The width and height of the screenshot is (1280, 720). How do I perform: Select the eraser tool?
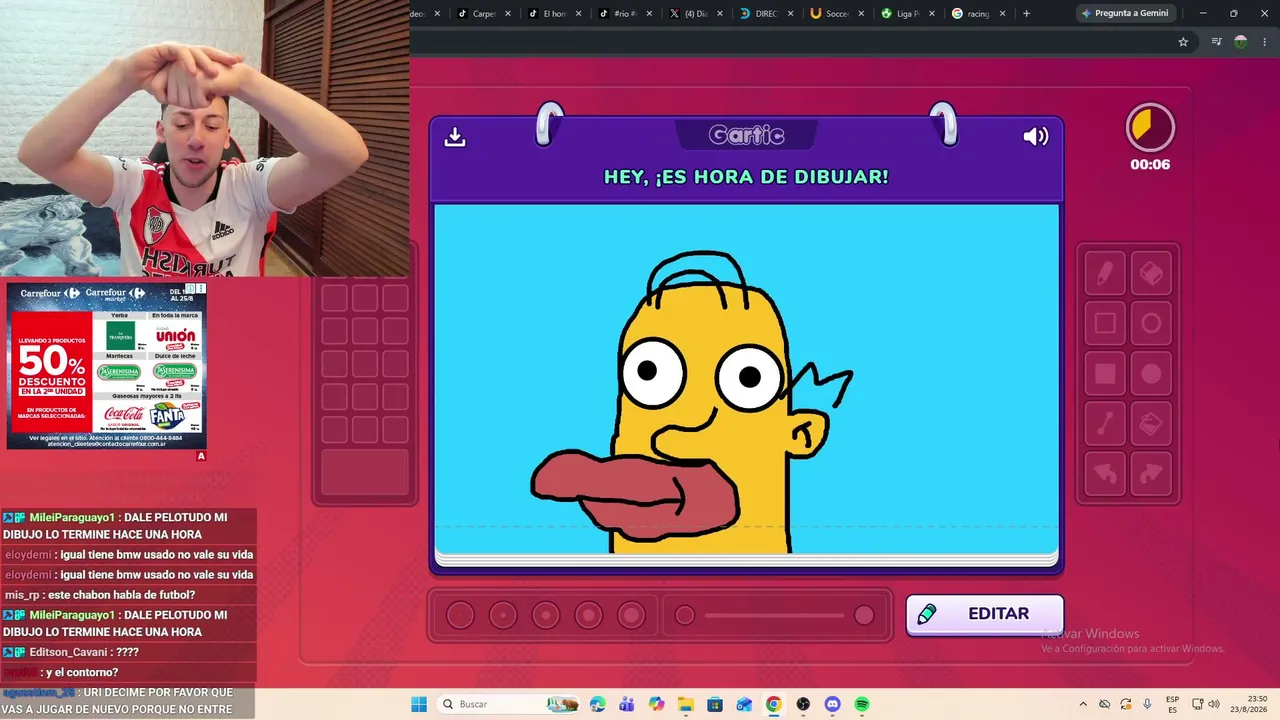tap(1151, 273)
